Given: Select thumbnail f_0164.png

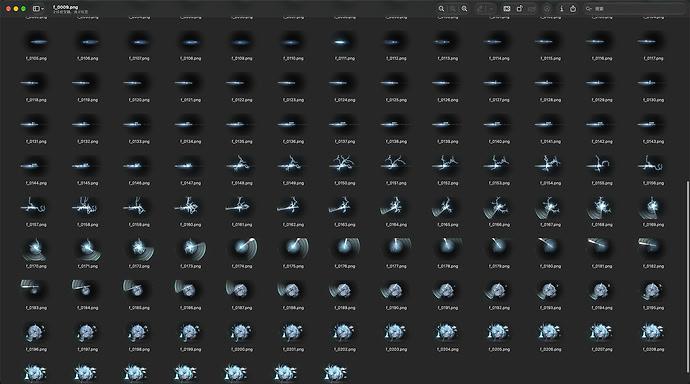Looking at the screenshot, I should tap(396, 208).
